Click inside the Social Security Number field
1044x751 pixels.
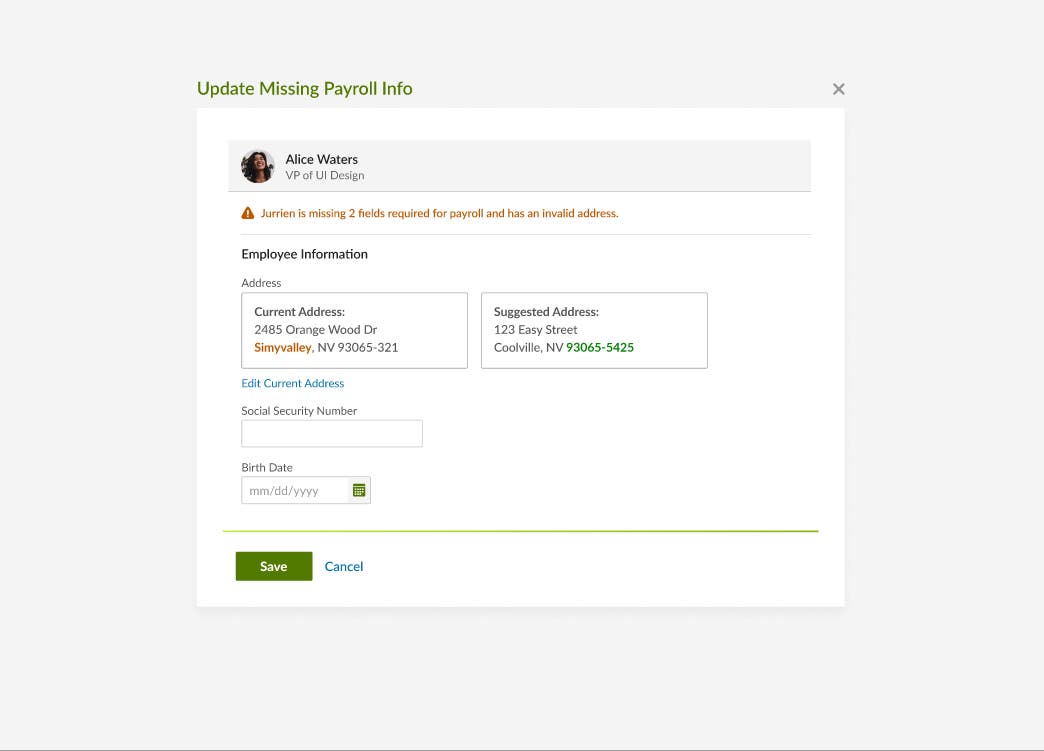click(331, 433)
